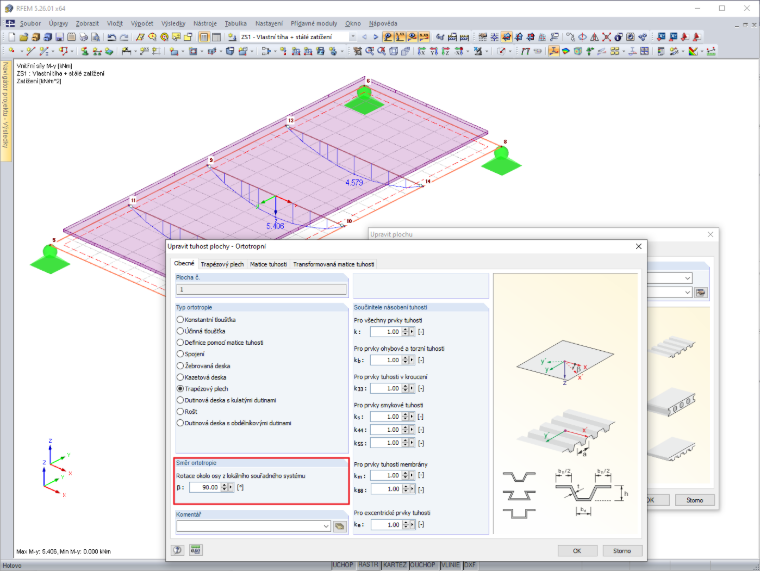Click the β rotation angle input field
The image size is (760, 571).
tap(205, 487)
